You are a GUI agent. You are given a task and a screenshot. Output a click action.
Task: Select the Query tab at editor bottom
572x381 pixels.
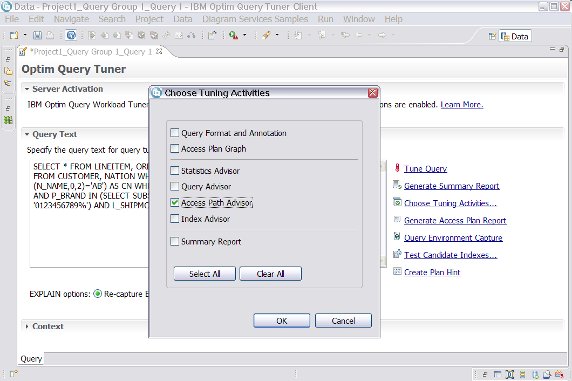pos(31,359)
